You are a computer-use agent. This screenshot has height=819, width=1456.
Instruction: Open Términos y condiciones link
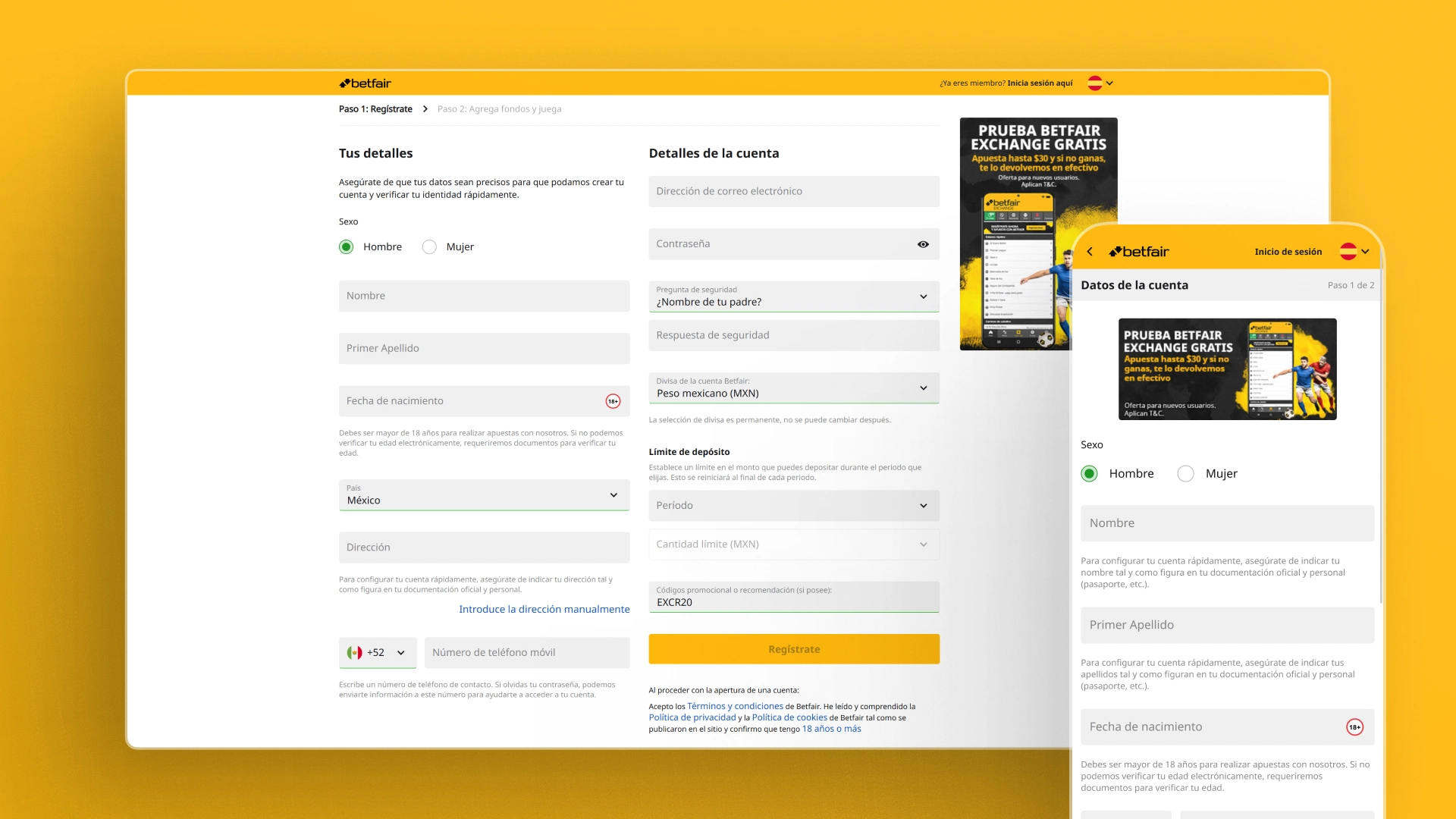pyautogui.click(x=735, y=706)
